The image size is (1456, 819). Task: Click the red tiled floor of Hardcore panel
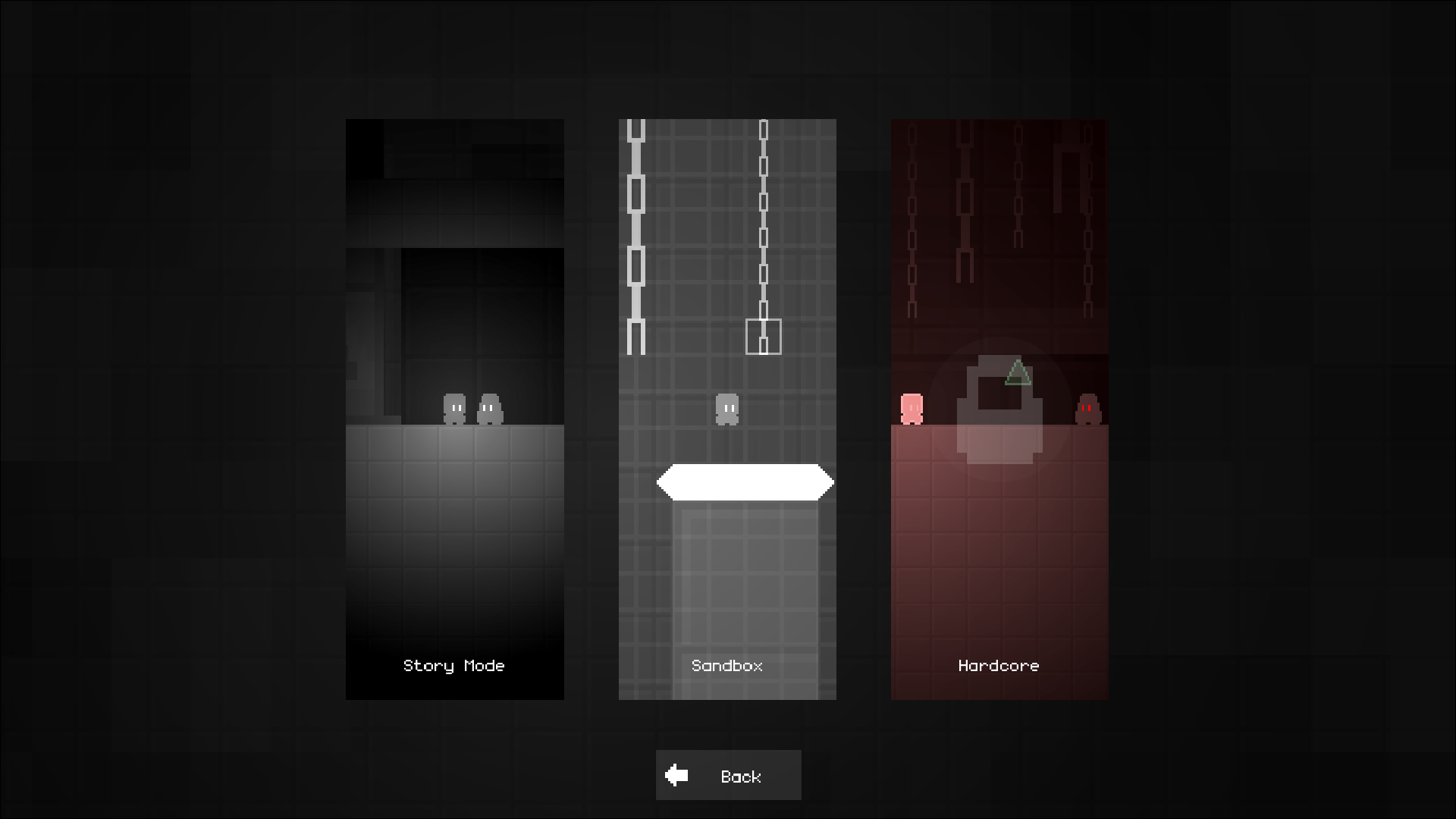click(999, 562)
